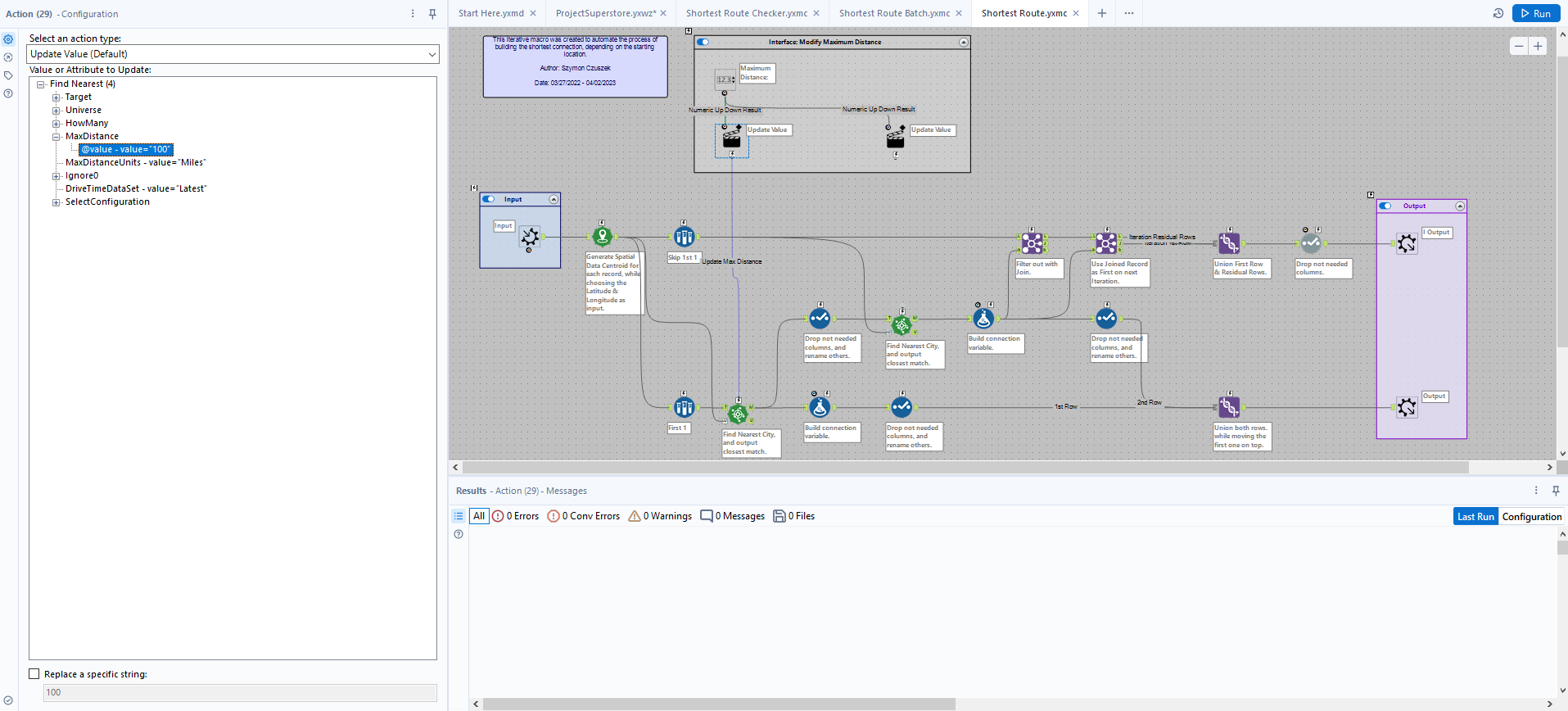
Task: Collapse the 'Find Nearest (4)' tree node
Action: point(40,84)
